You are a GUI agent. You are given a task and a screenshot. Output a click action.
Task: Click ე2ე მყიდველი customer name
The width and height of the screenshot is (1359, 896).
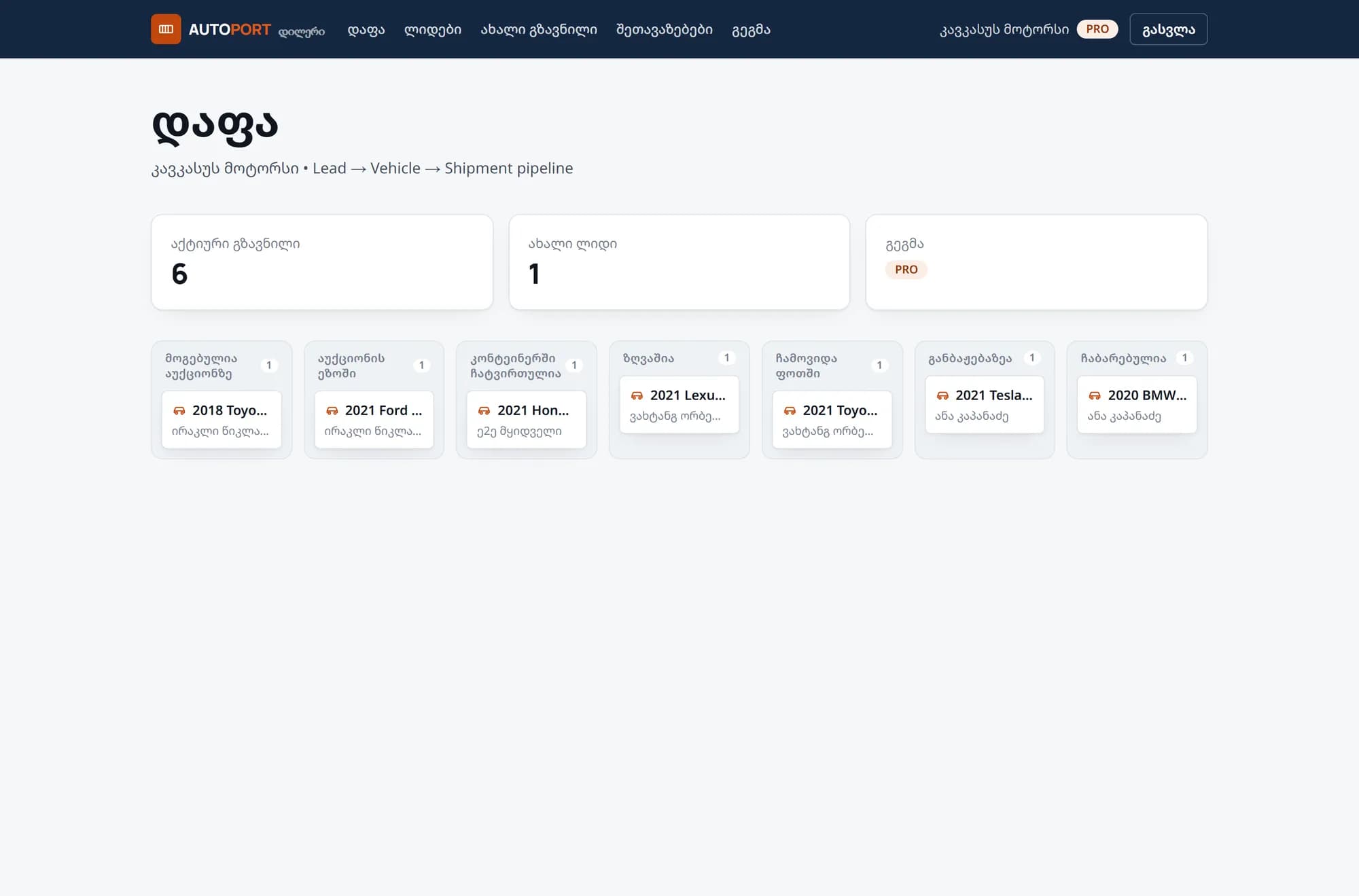point(519,431)
